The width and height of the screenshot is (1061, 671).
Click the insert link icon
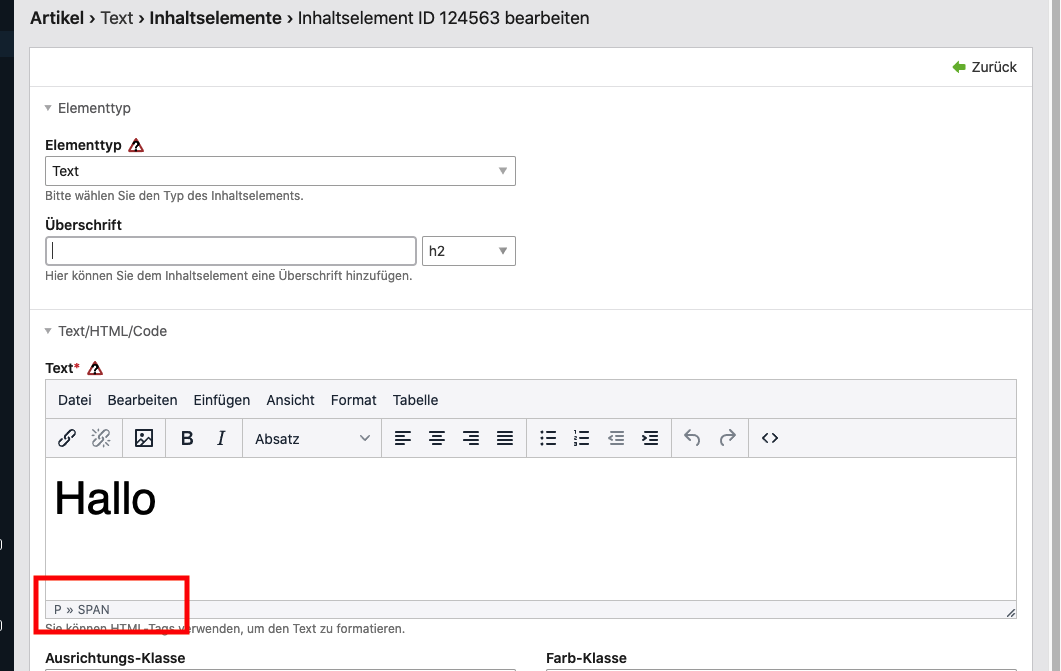click(67, 438)
